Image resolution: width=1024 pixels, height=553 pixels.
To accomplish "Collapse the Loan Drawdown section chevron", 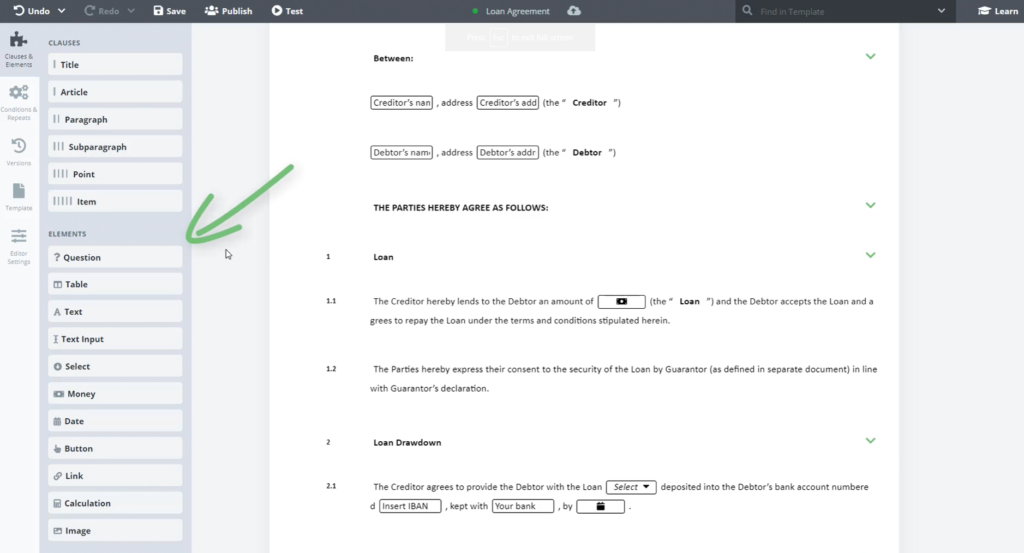I will [870, 440].
